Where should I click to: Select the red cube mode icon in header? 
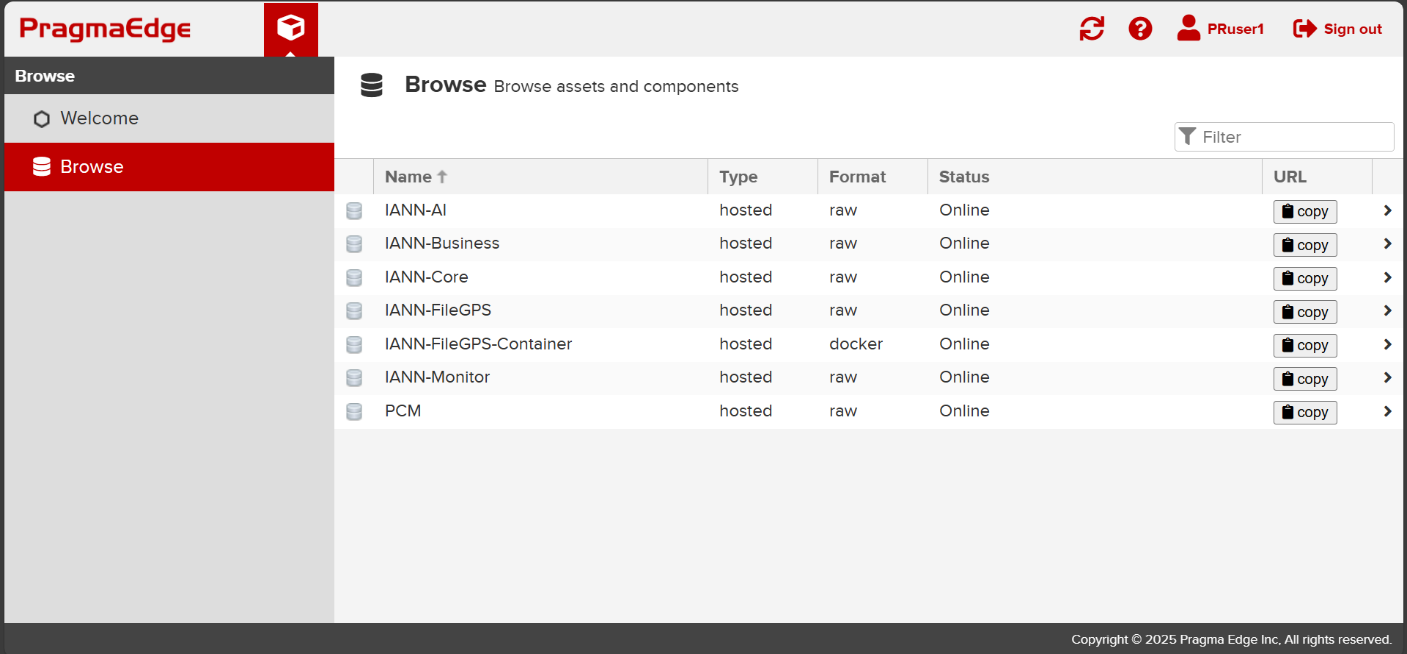290,25
